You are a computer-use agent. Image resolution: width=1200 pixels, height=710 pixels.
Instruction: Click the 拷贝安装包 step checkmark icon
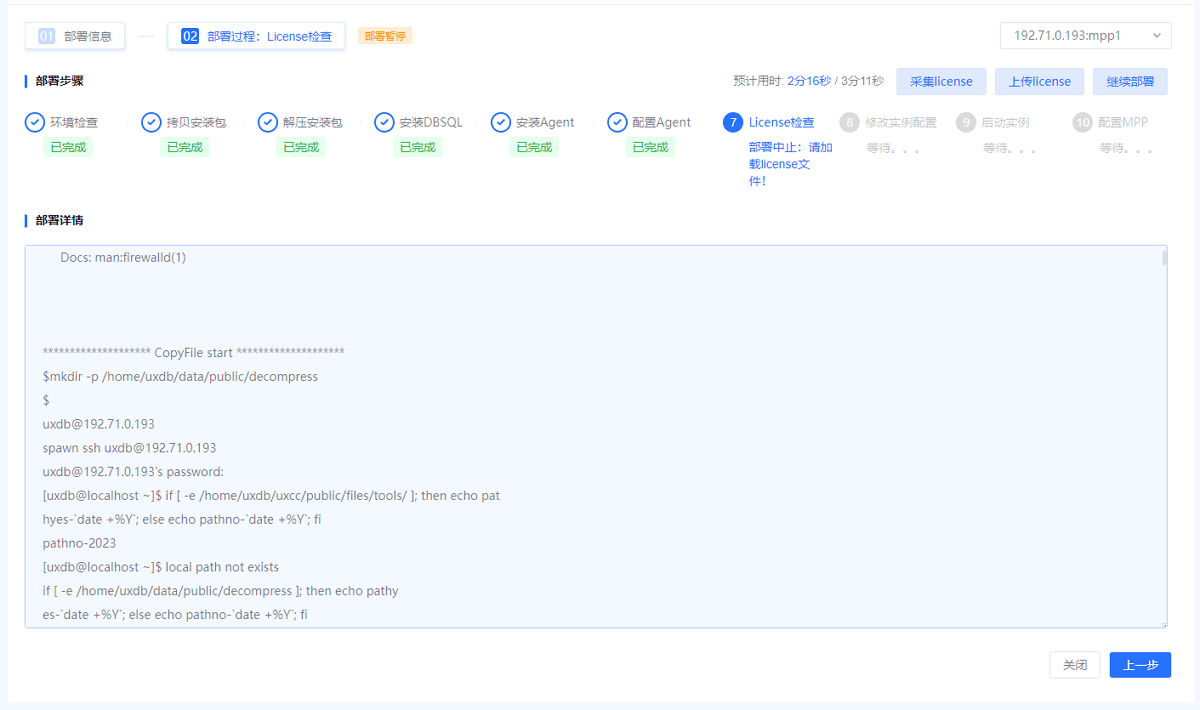(x=151, y=122)
